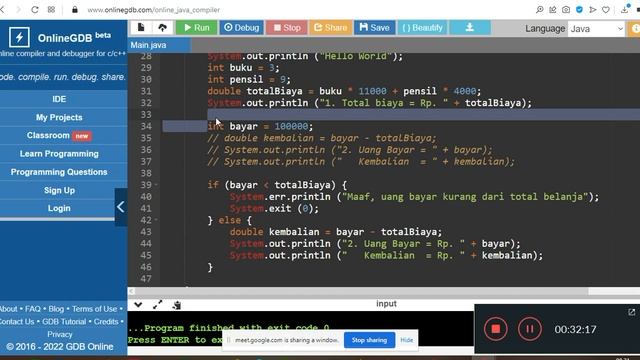Image resolution: width=640 pixels, height=360 pixels.
Task: Click the upload file icon in the toolbar
Action: coord(162,27)
